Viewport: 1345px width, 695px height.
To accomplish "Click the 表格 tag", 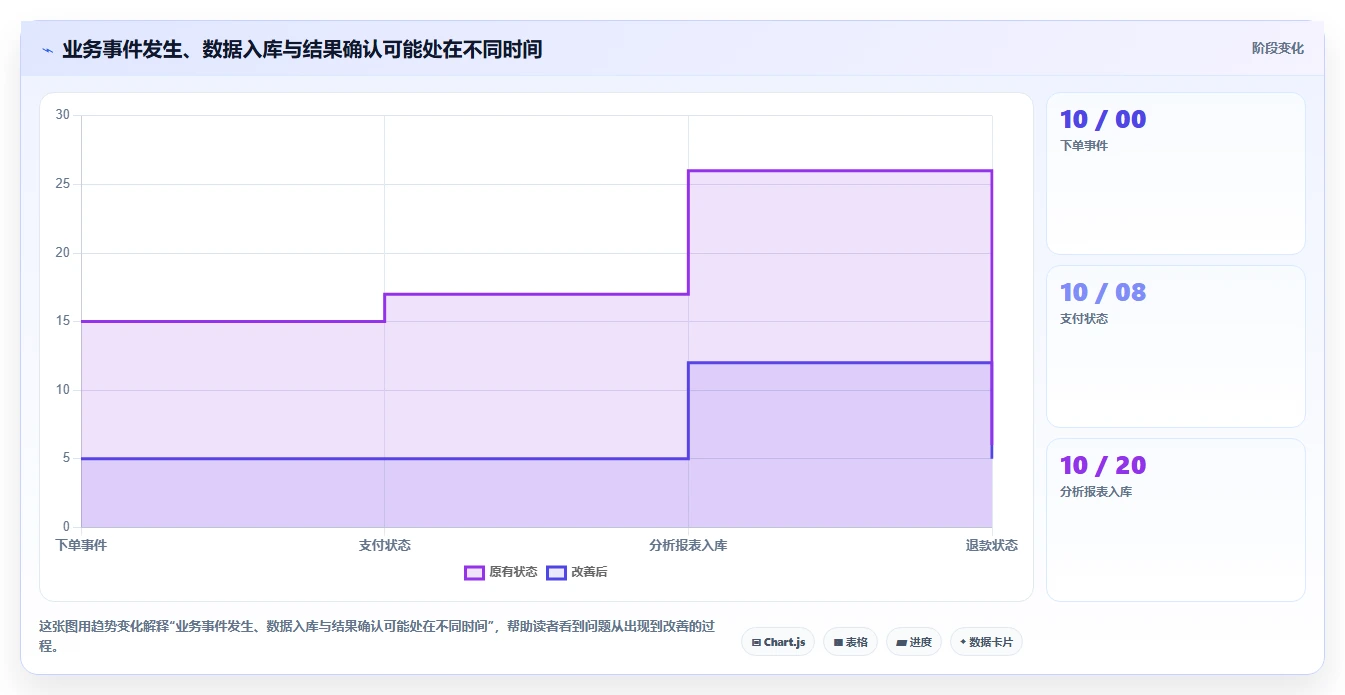I will pos(851,642).
